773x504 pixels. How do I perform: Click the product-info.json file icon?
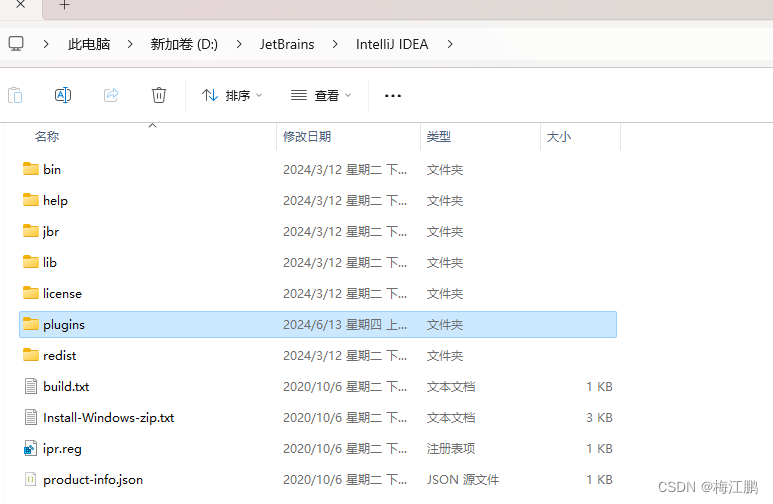31,479
